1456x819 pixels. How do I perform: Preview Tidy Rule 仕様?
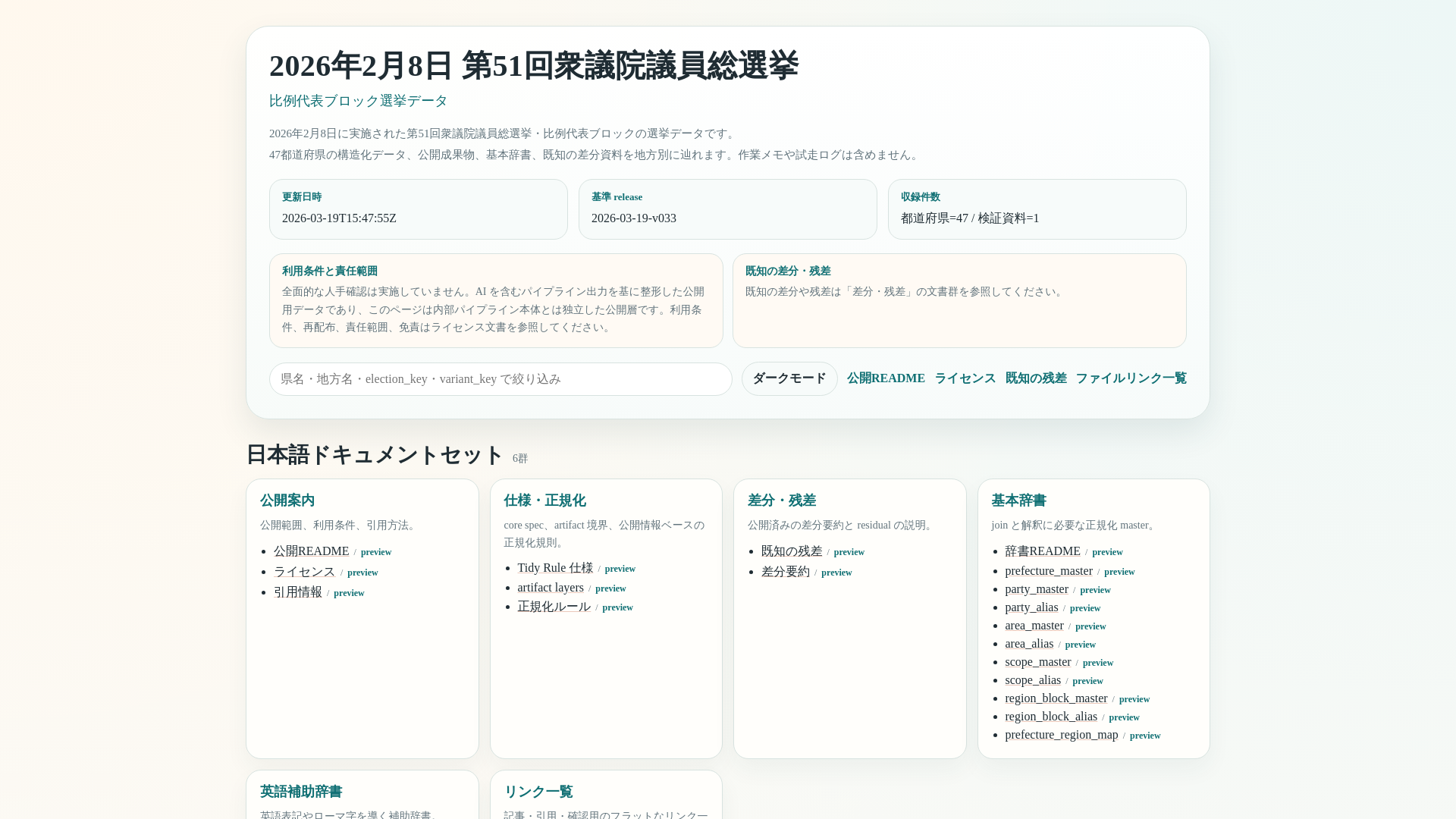pyautogui.click(x=620, y=569)
